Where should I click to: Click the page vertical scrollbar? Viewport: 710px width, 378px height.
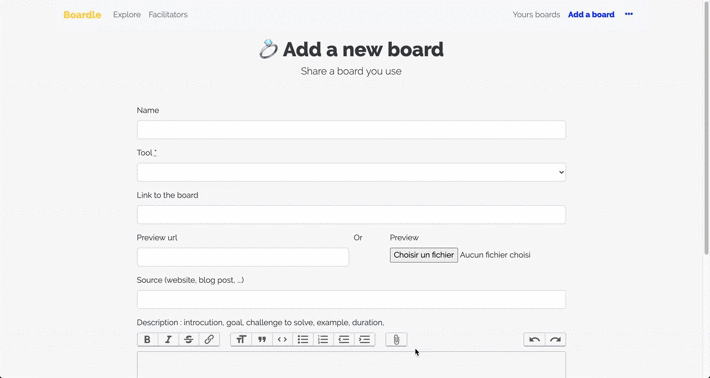pyautogui.click(x=706, y=128)
